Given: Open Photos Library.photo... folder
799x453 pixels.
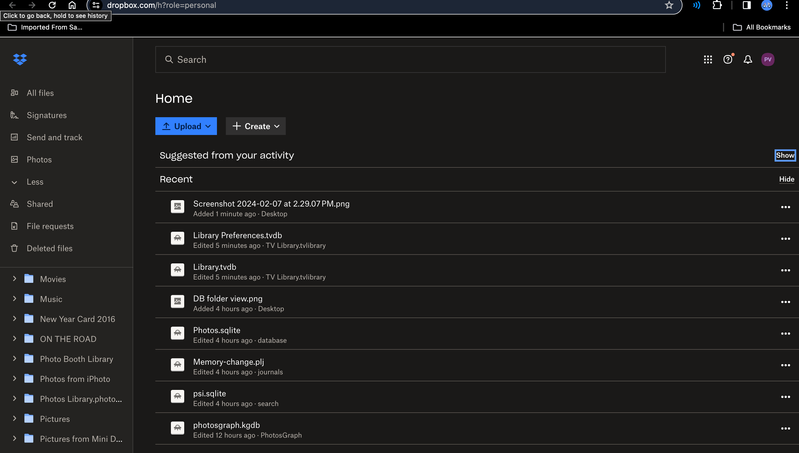Looking at the screenshot, I should tap(81, 398).
